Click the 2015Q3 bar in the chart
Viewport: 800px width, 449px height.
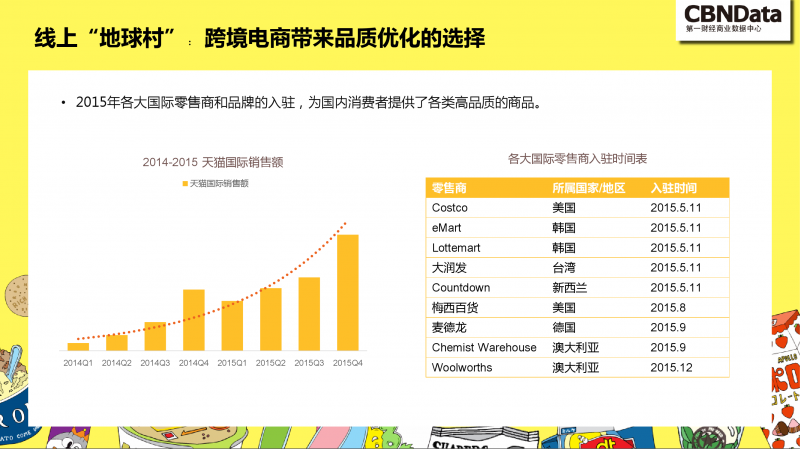point(309,314)
